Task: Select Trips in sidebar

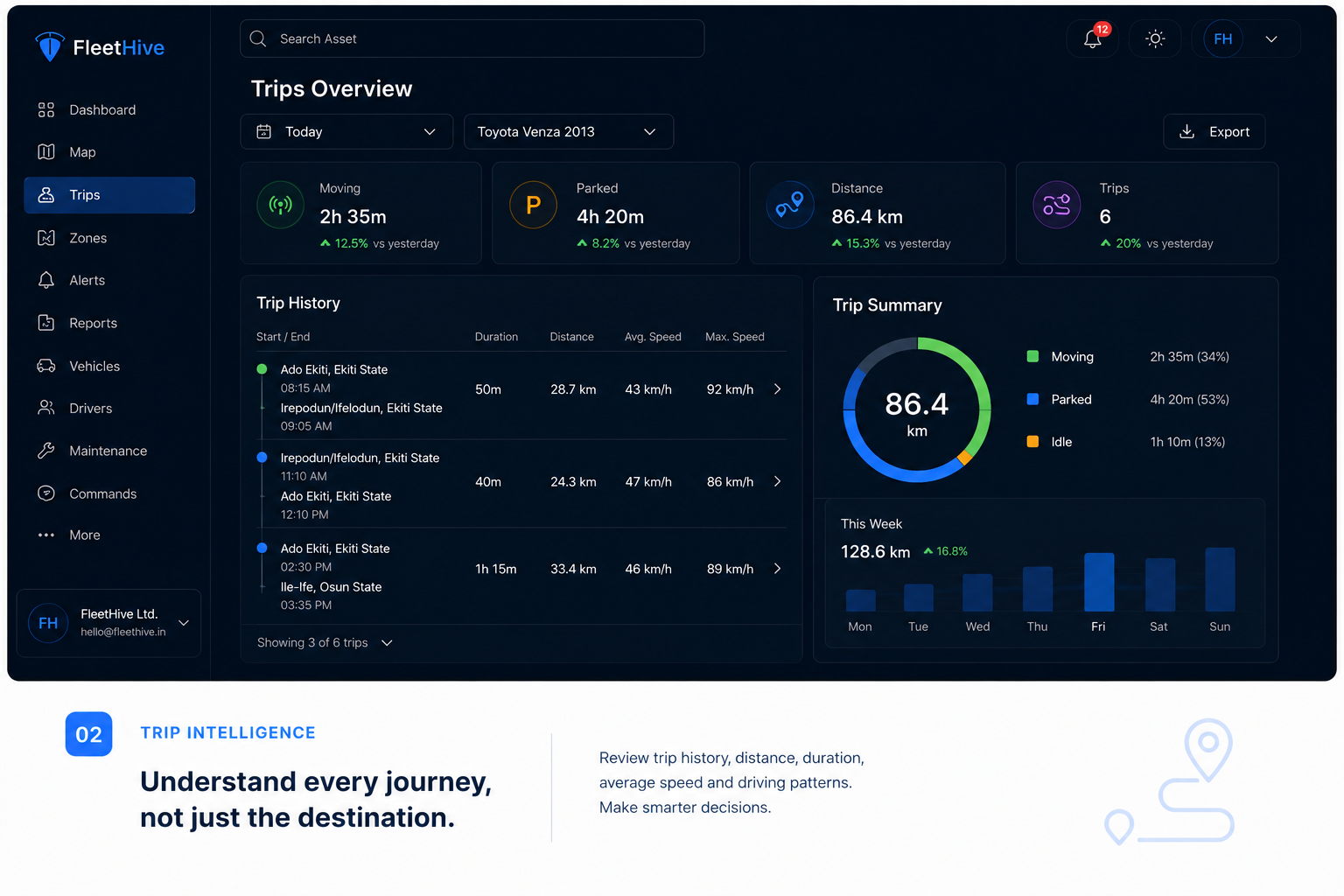Action: point(109,195)
